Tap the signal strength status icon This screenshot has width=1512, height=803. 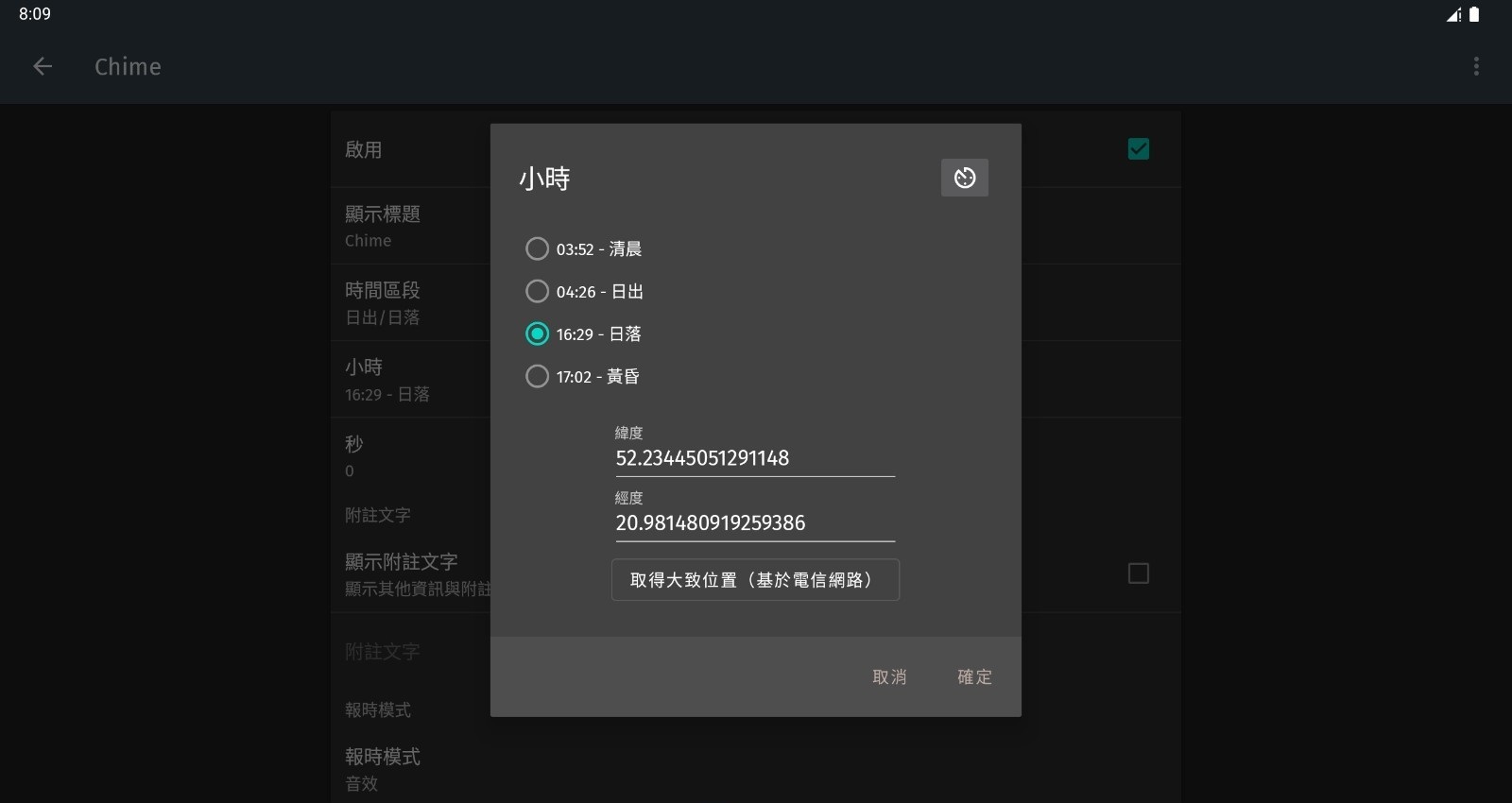pos(1453,14)
